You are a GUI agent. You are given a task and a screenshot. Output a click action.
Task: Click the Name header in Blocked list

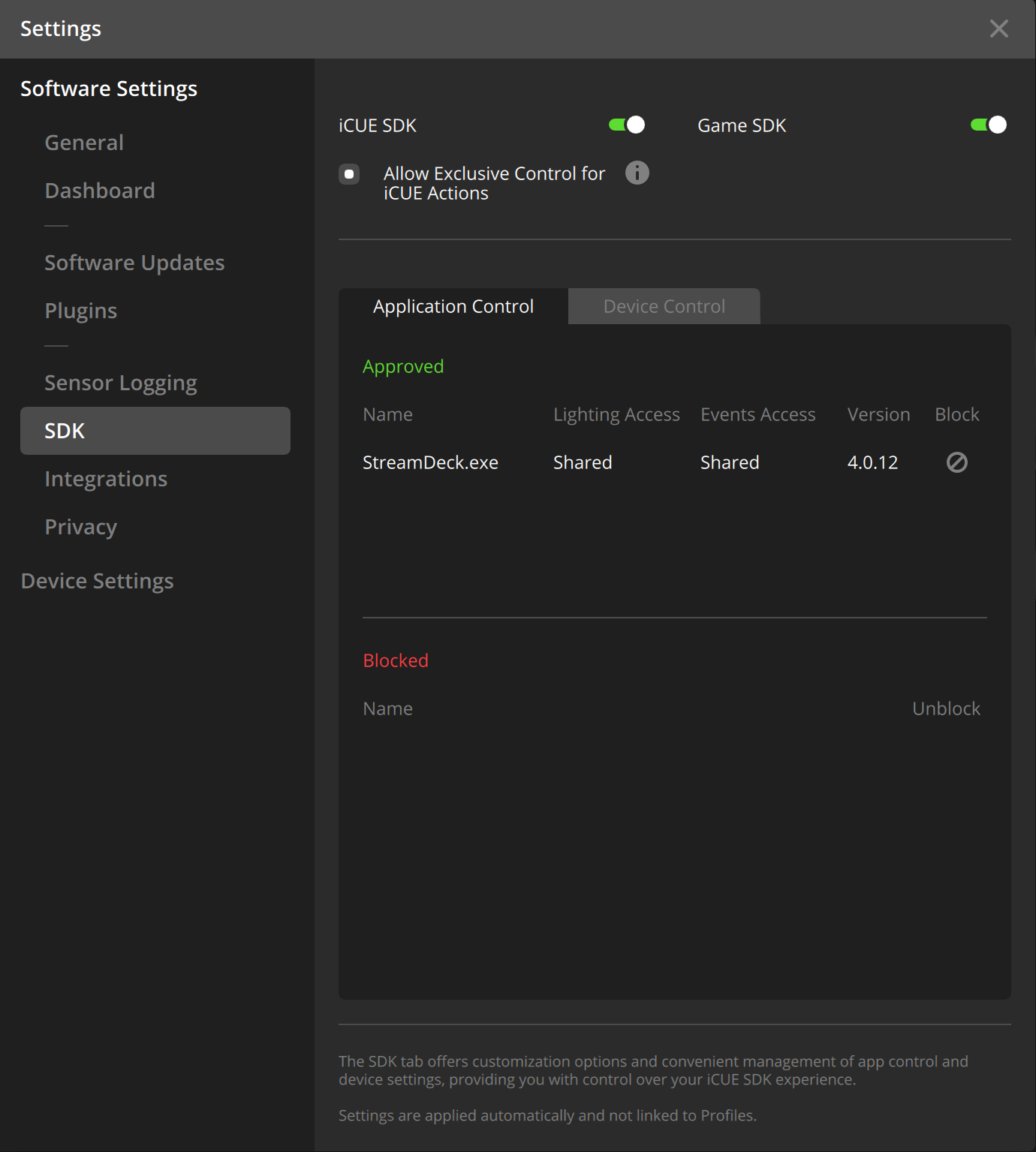[x=387, y=708]
